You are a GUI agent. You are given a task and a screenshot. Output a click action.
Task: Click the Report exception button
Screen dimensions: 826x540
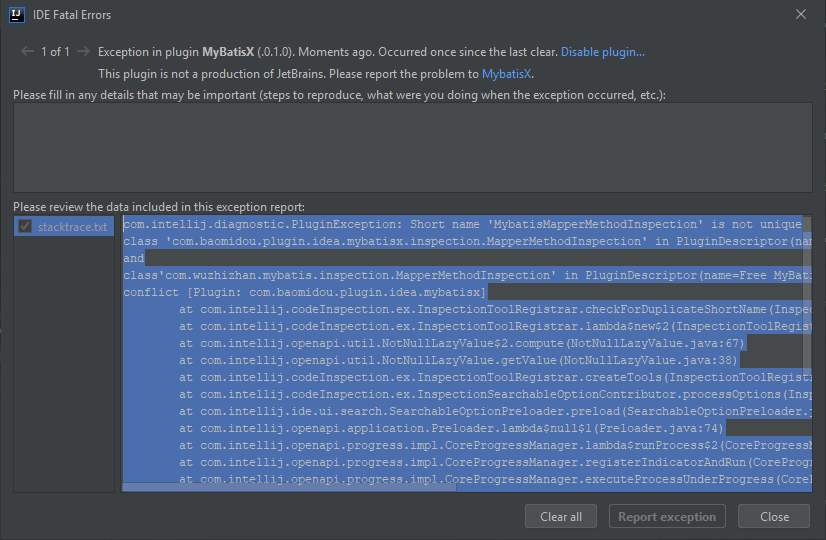(667, 516)
